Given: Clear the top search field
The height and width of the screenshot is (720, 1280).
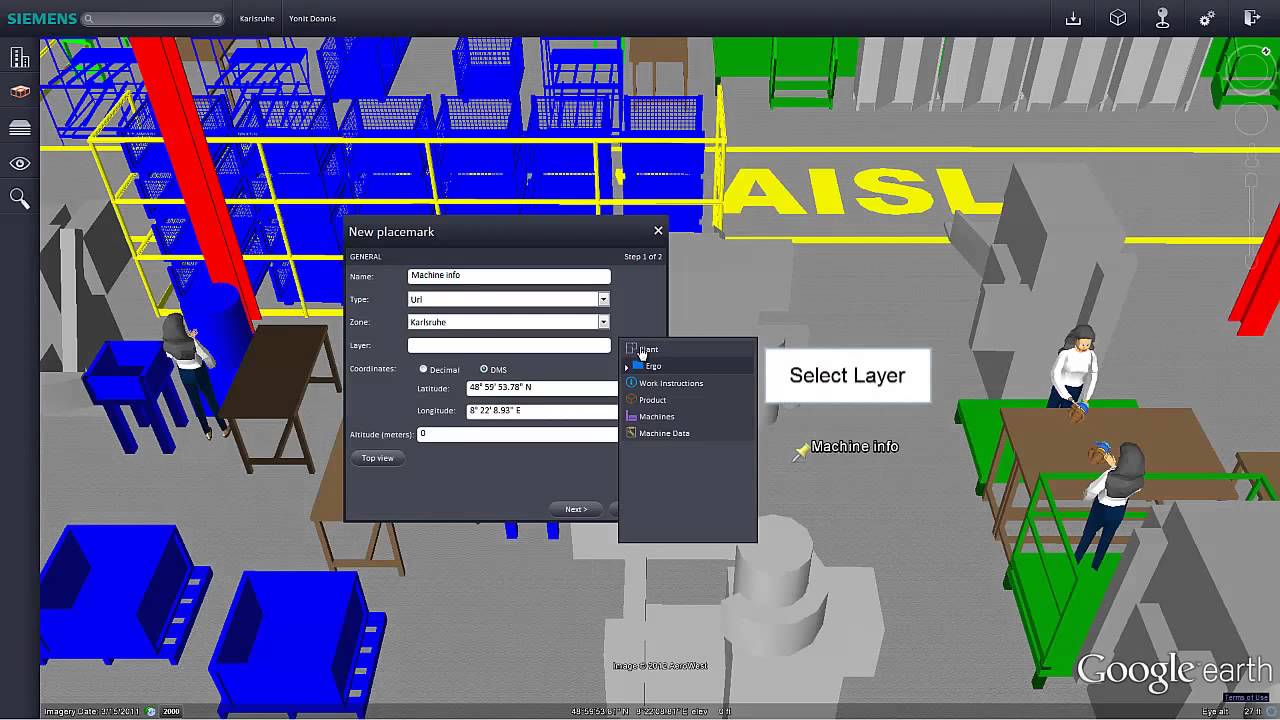Looking at the screenshot, I should (217, 18).
